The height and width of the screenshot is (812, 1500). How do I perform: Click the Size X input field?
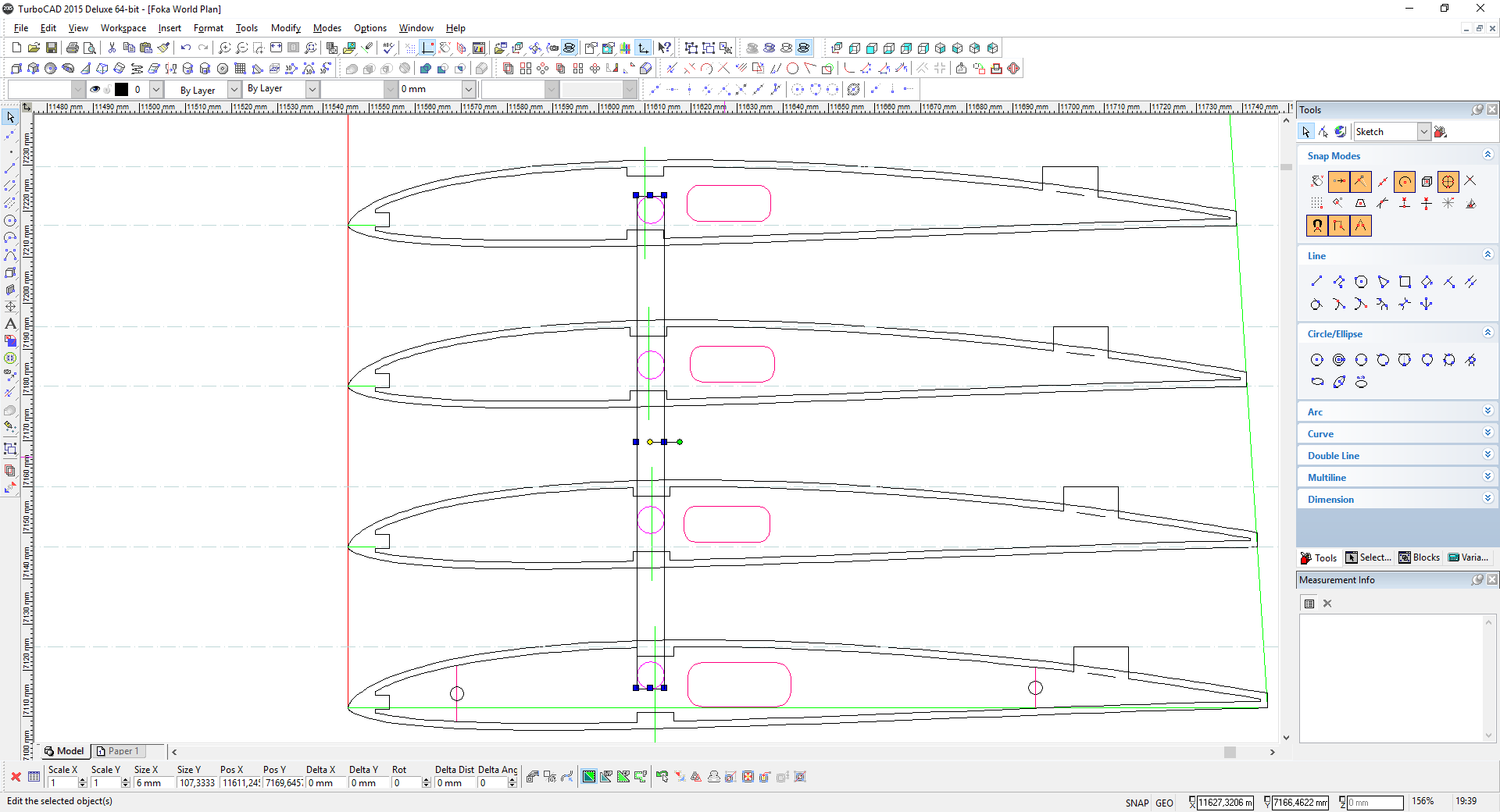[x=152, y=783]
